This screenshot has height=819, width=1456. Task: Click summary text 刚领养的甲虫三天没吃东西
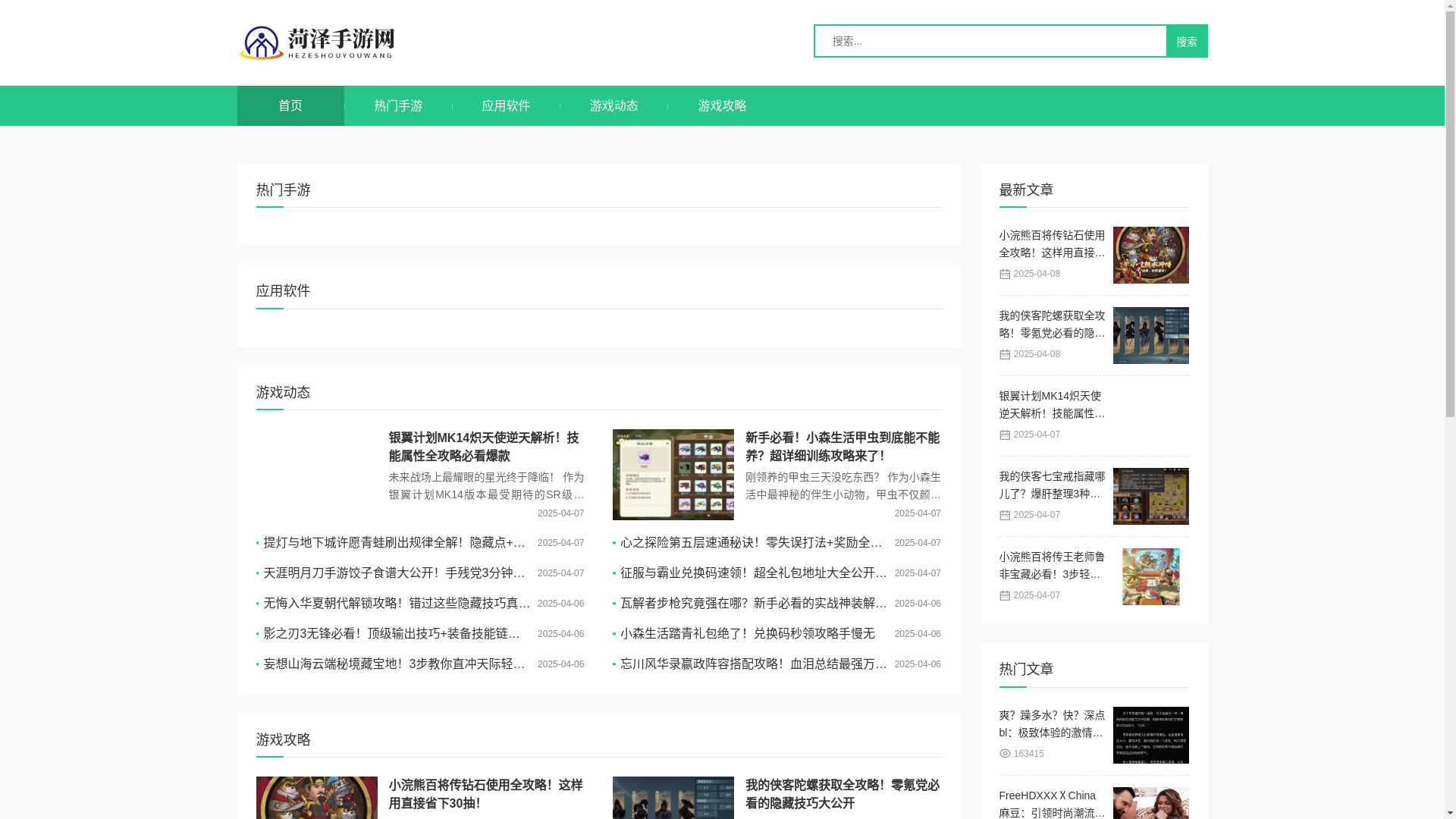[x=843, y=486]
